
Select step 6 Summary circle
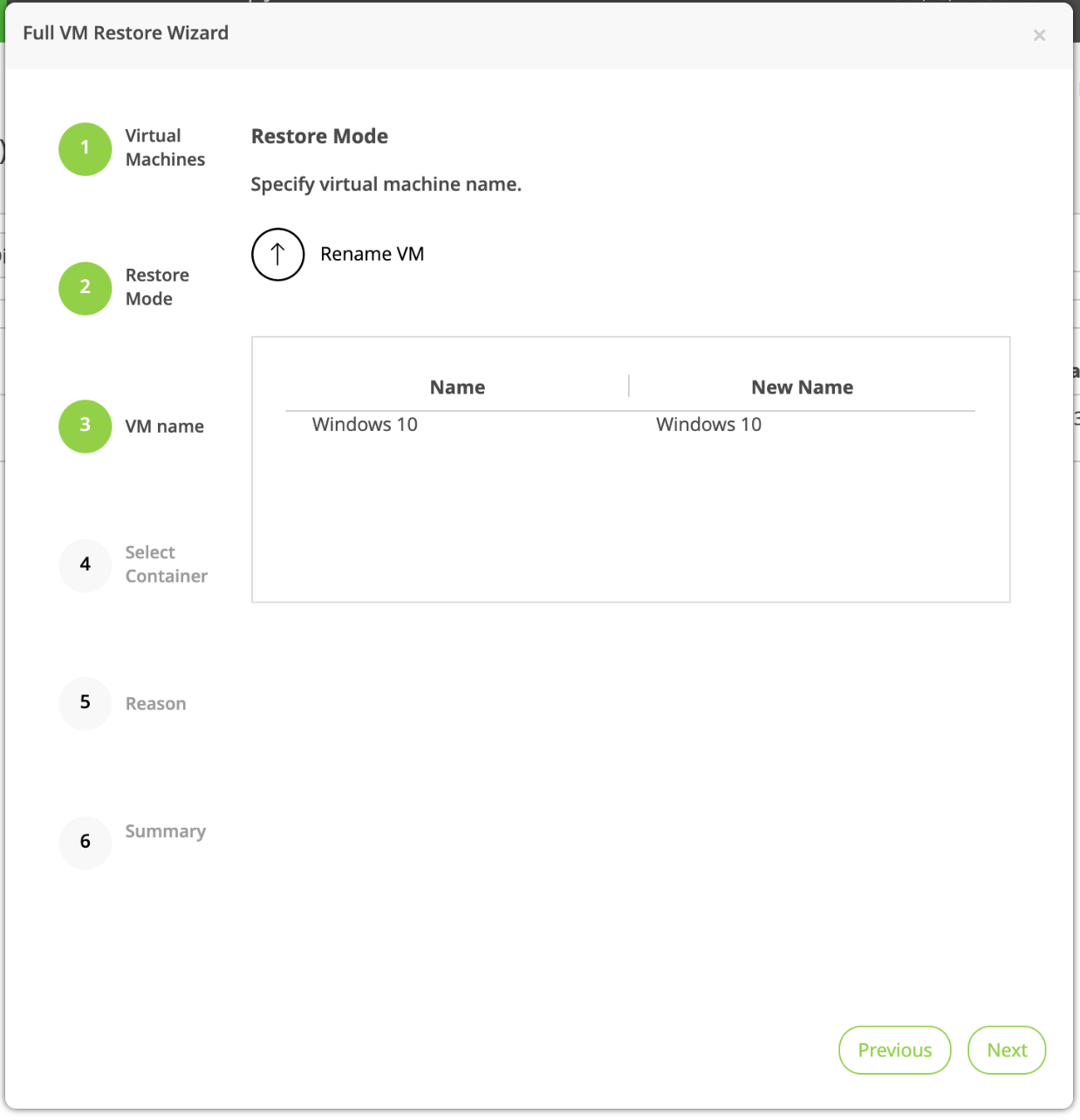click(85, 843)
